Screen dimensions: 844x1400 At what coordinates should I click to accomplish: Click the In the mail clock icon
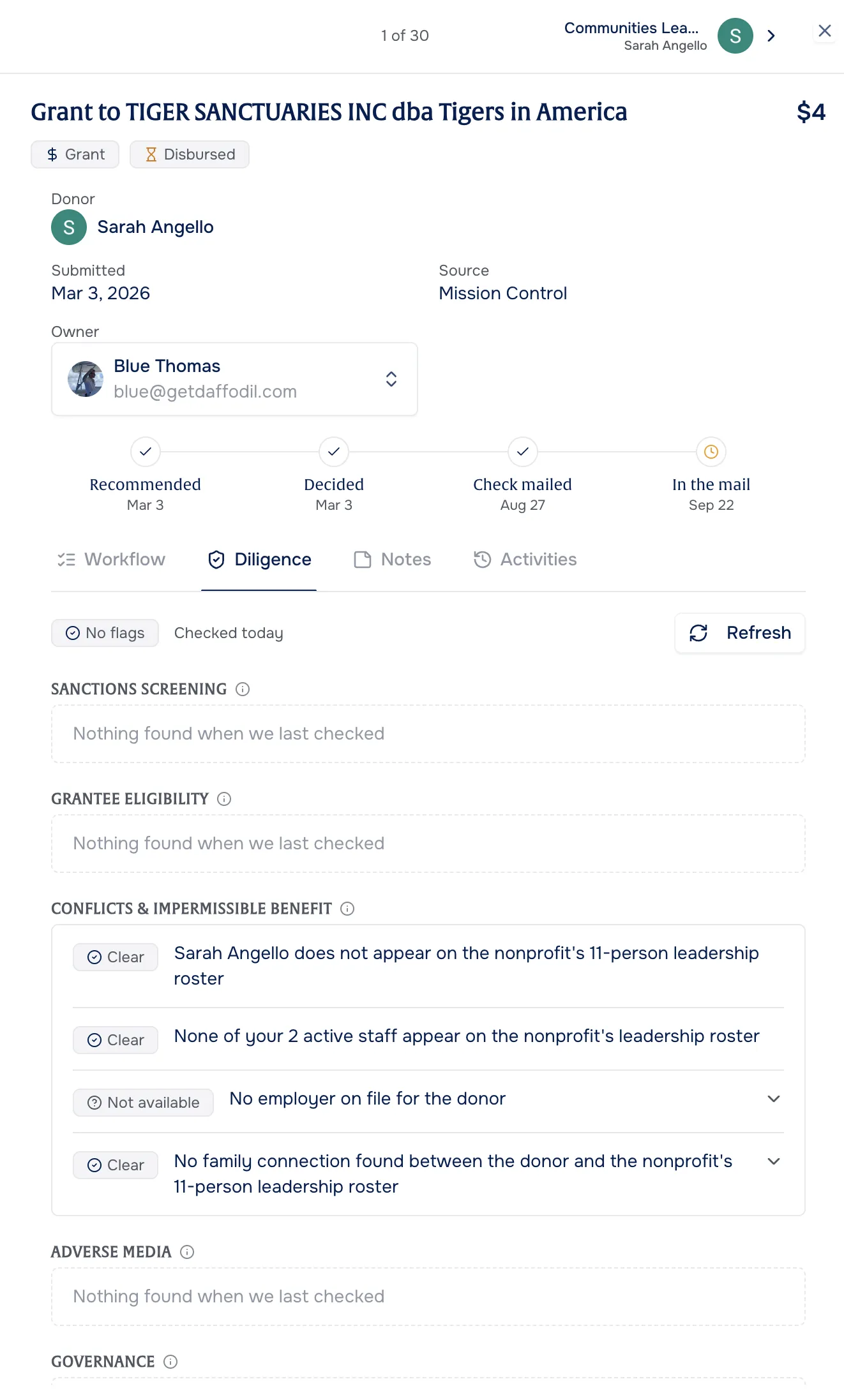(x=711, y=452)
